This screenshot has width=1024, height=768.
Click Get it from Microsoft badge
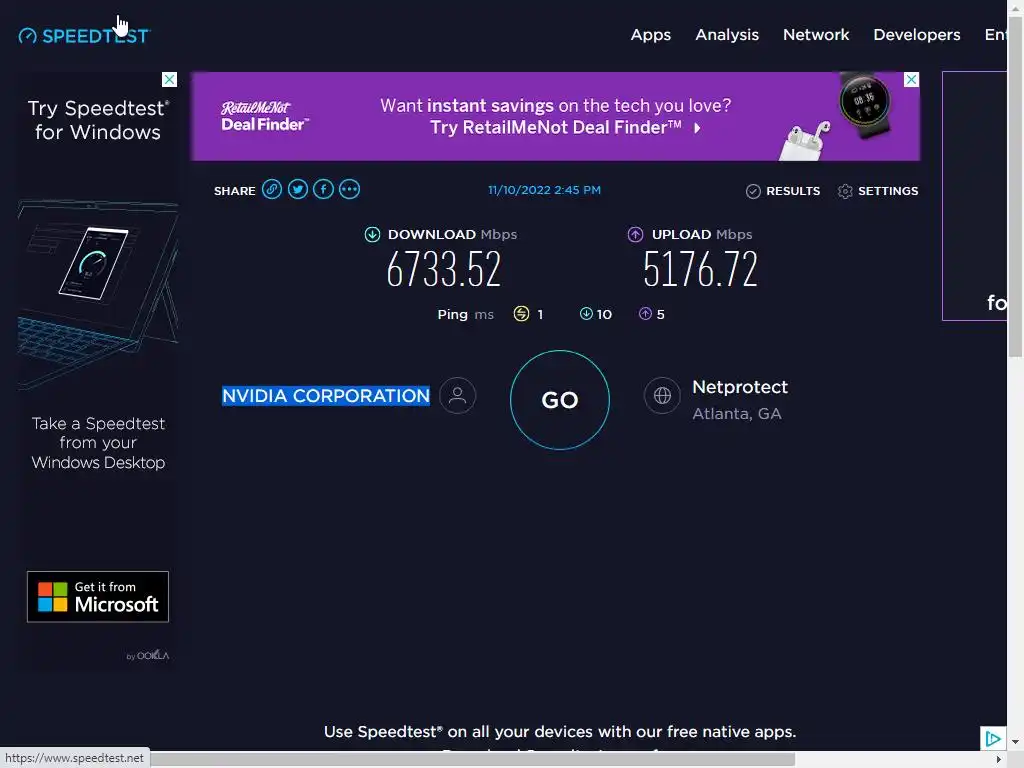pos(98,597)
